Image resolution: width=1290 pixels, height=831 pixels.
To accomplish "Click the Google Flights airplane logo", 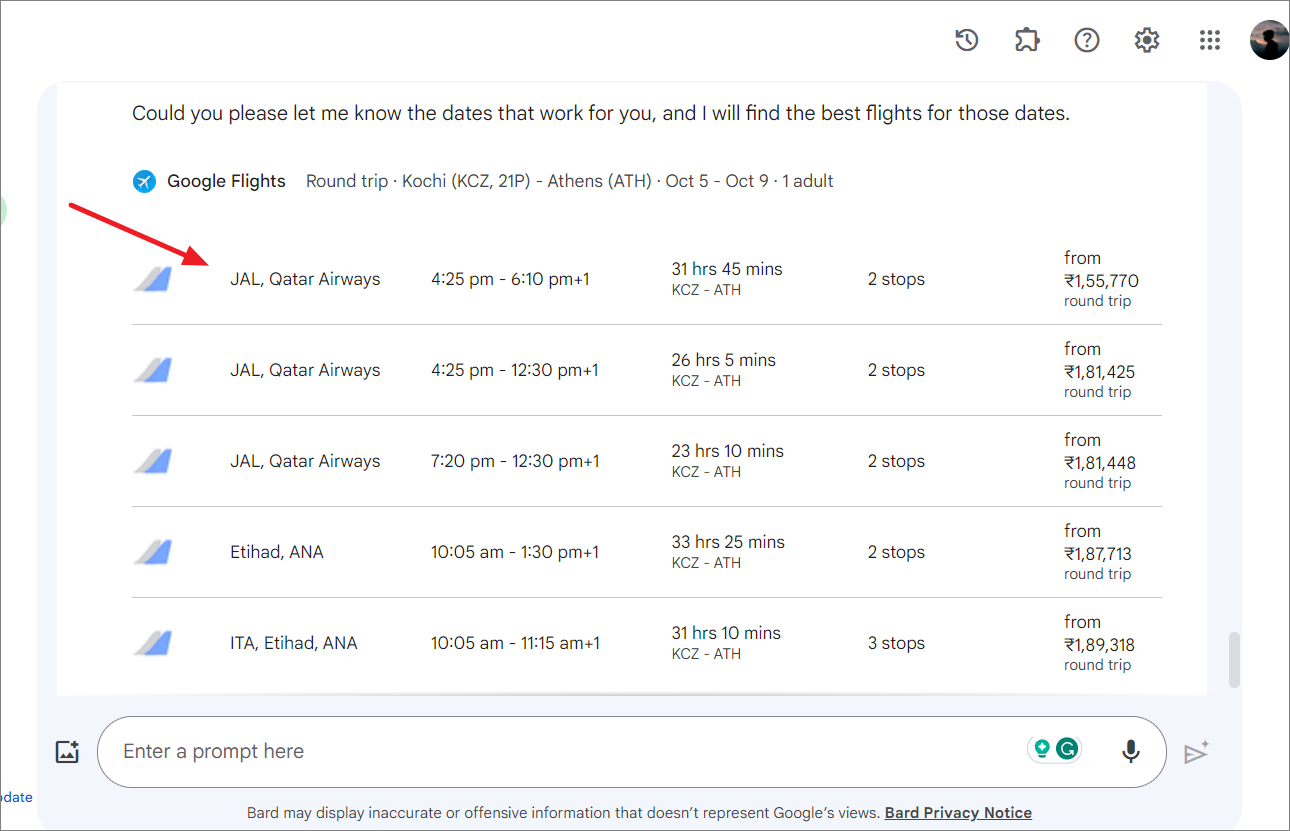I will click(145, 181).
